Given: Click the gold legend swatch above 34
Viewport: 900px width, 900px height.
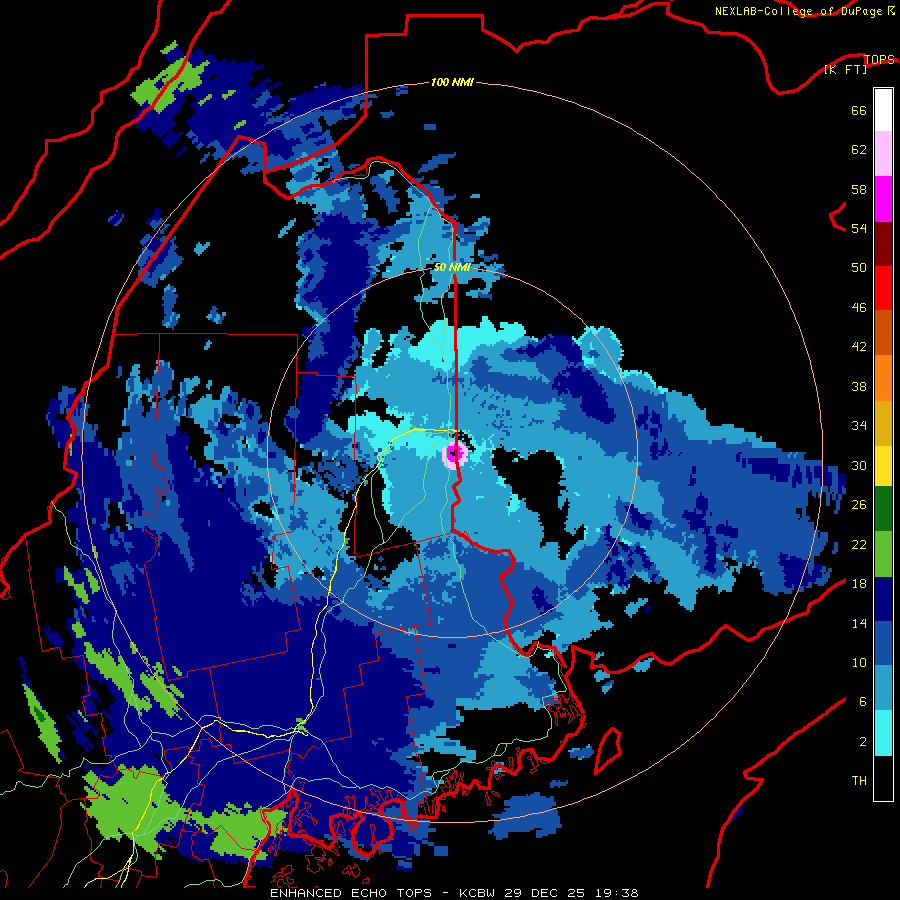Looking at the screenshot, I should (x=883, y=423).
